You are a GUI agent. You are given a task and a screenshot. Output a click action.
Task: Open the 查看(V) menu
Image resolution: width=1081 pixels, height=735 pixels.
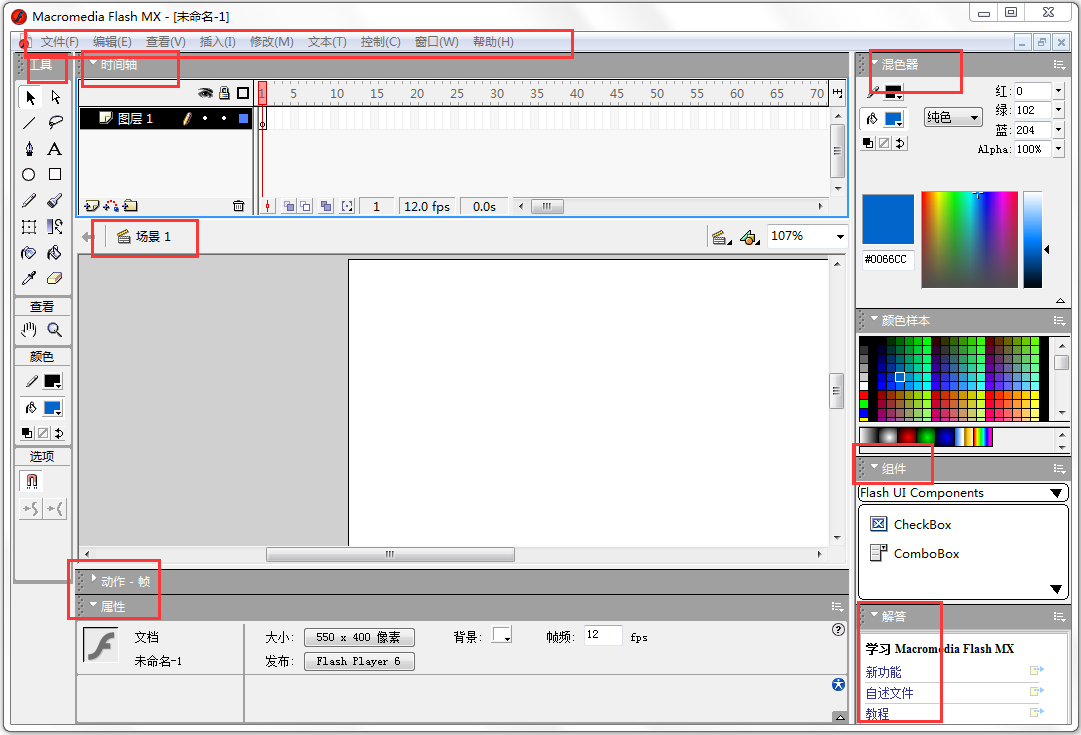(x=165, y=42)
